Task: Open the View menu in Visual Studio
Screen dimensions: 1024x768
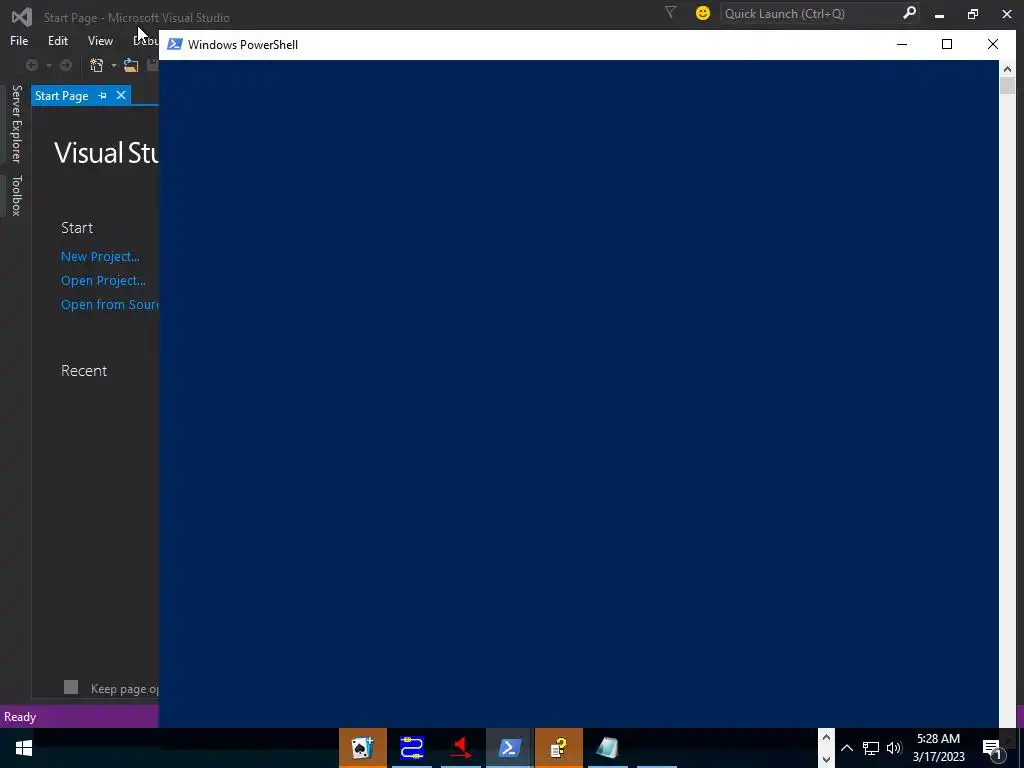Action: 100,40
